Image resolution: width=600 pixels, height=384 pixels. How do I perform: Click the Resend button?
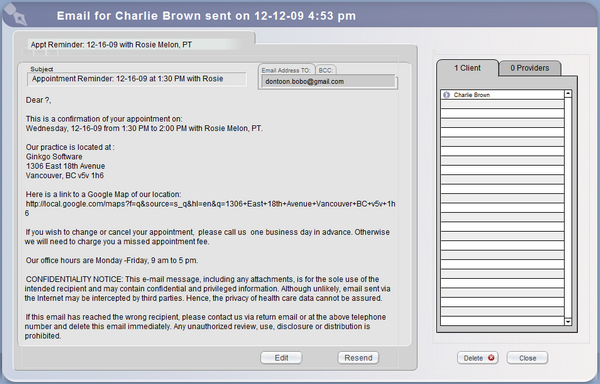[358, 358]
